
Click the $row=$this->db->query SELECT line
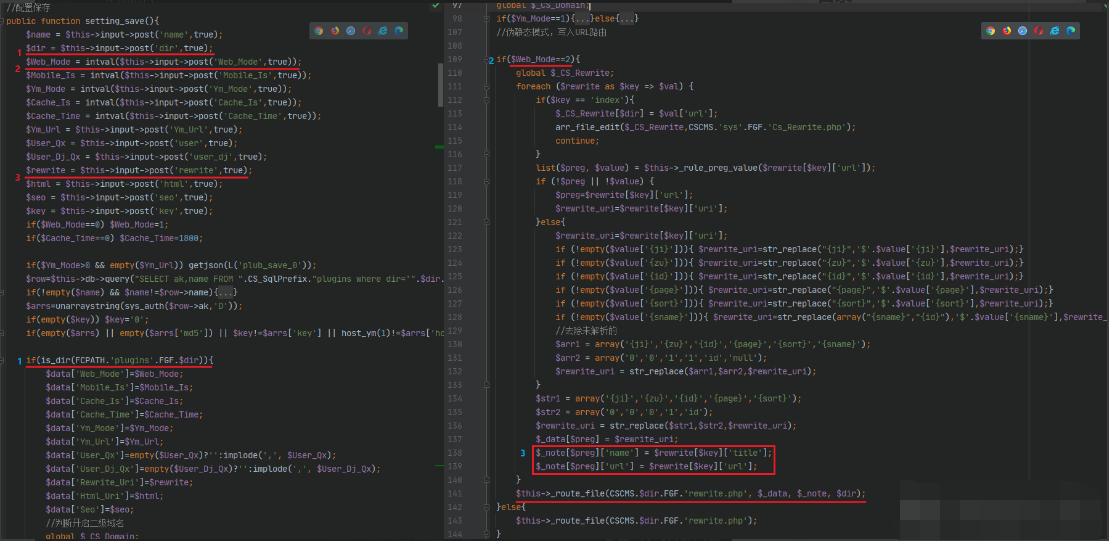point(233,279)
